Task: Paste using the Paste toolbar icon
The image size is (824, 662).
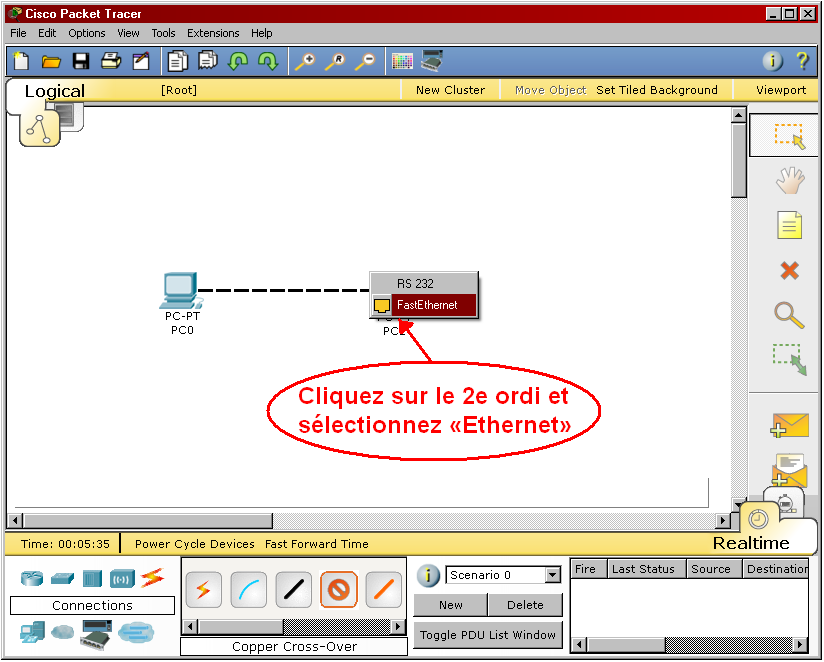Action: [208, 61]
